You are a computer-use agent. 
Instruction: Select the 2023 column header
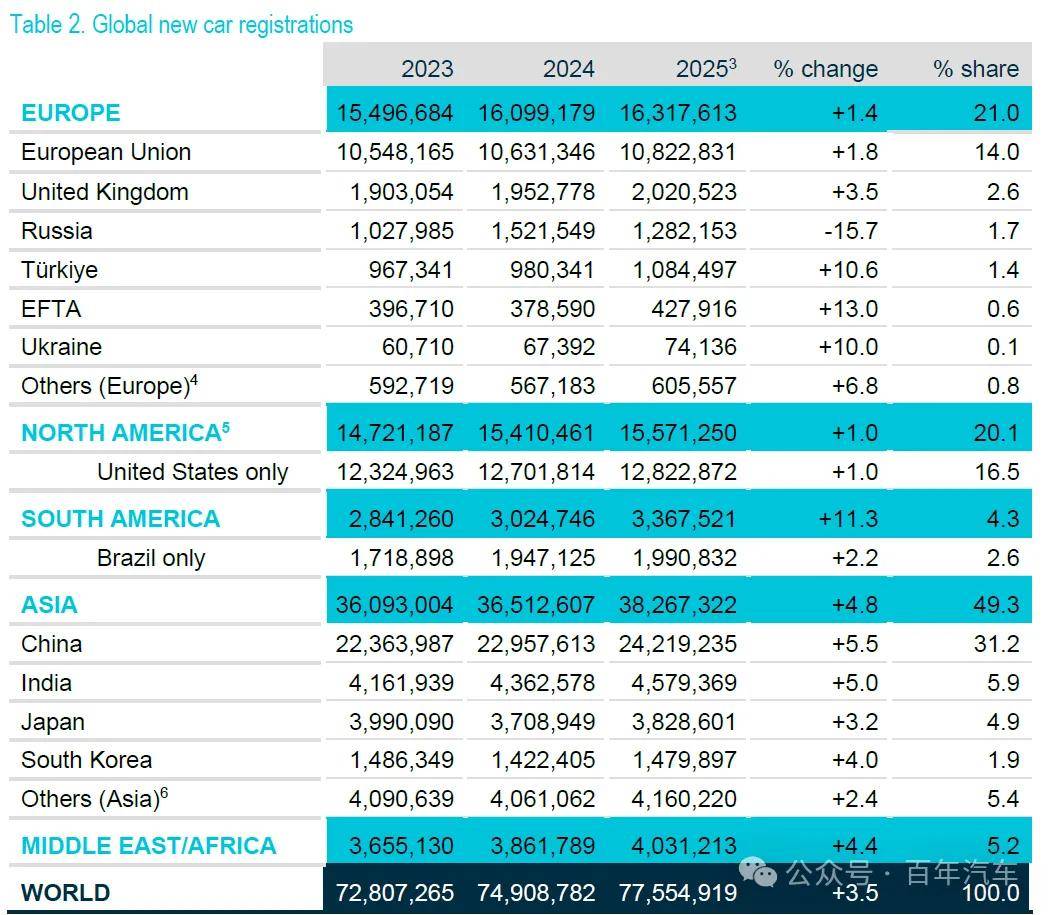[427, 69]
